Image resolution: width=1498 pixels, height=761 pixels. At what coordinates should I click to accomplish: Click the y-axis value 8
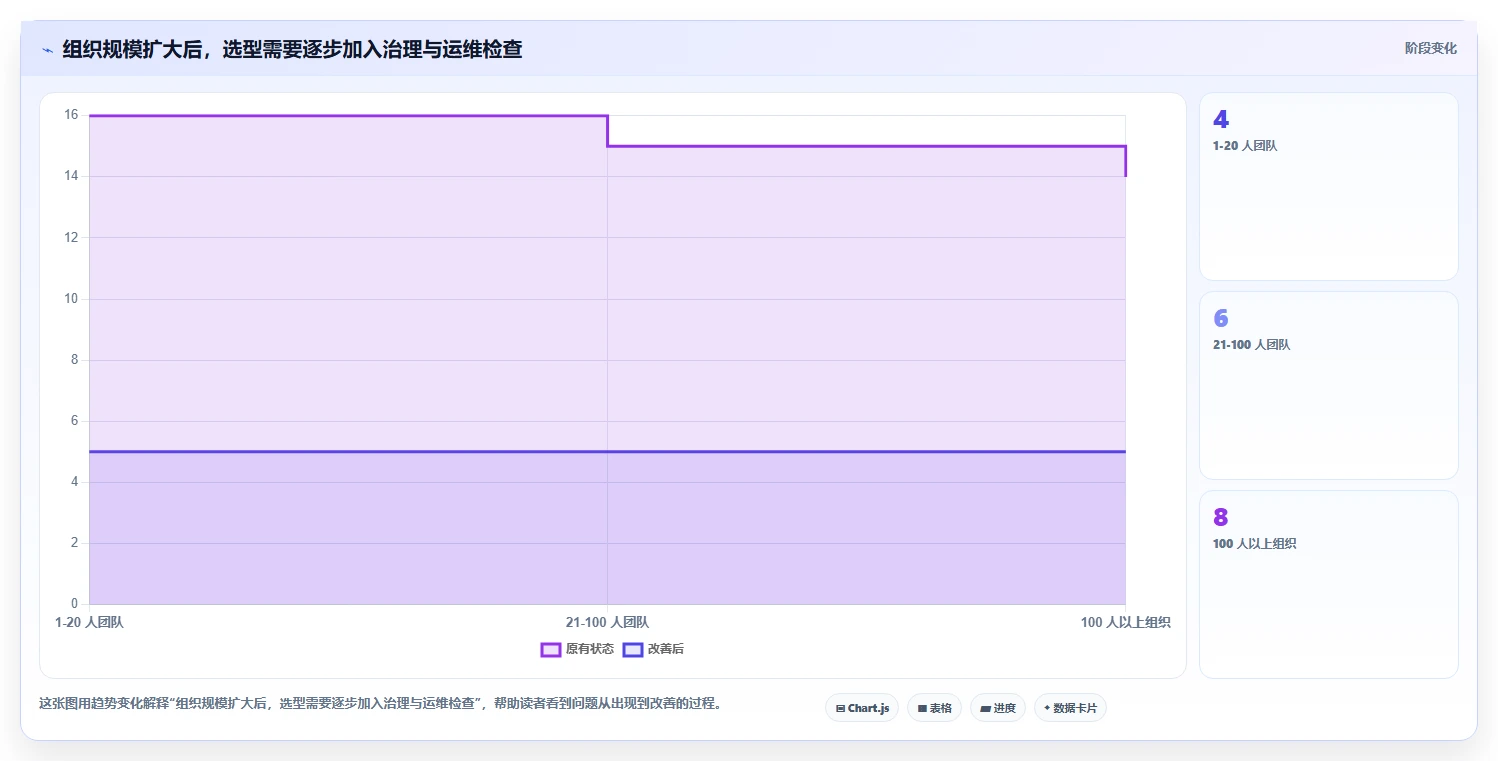pyautogui.click(x=74, y=360)
